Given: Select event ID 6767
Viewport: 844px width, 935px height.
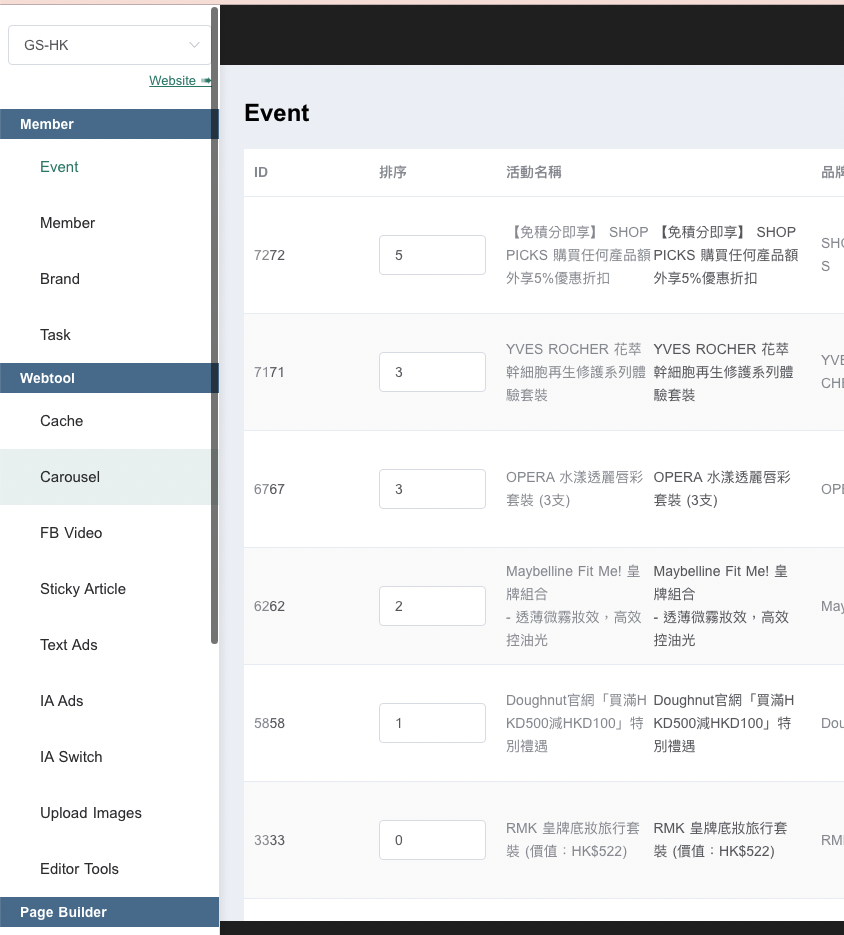Looking at the screenshot, I should click(x=270, y=489).
